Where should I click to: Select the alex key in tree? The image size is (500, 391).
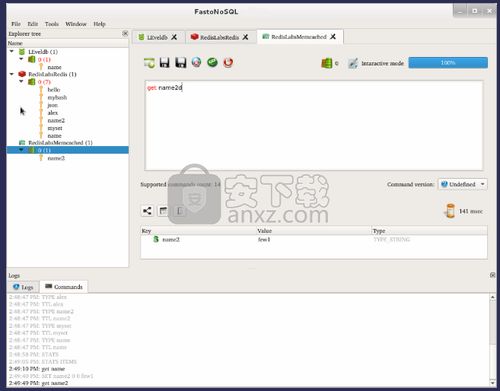click(x=53, y=113)
